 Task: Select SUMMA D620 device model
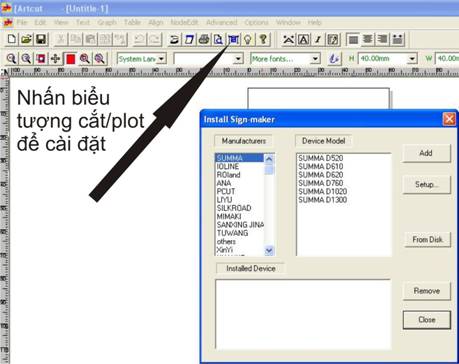321,175
